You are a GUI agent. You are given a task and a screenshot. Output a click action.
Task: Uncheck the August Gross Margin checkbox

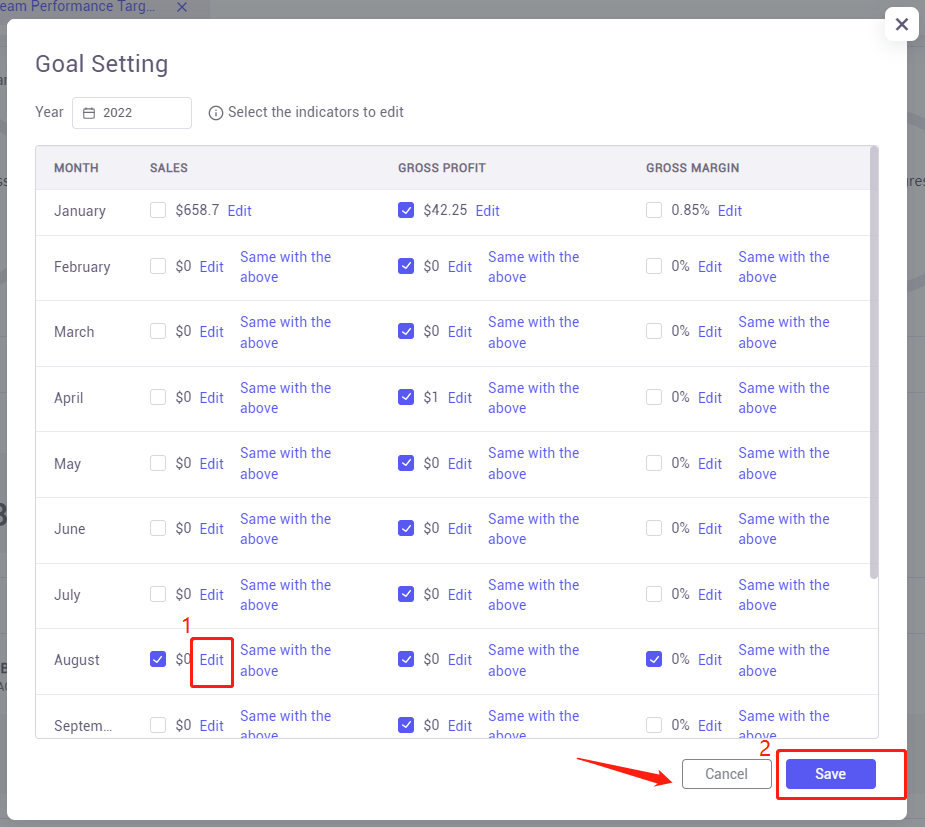point(654,659)
